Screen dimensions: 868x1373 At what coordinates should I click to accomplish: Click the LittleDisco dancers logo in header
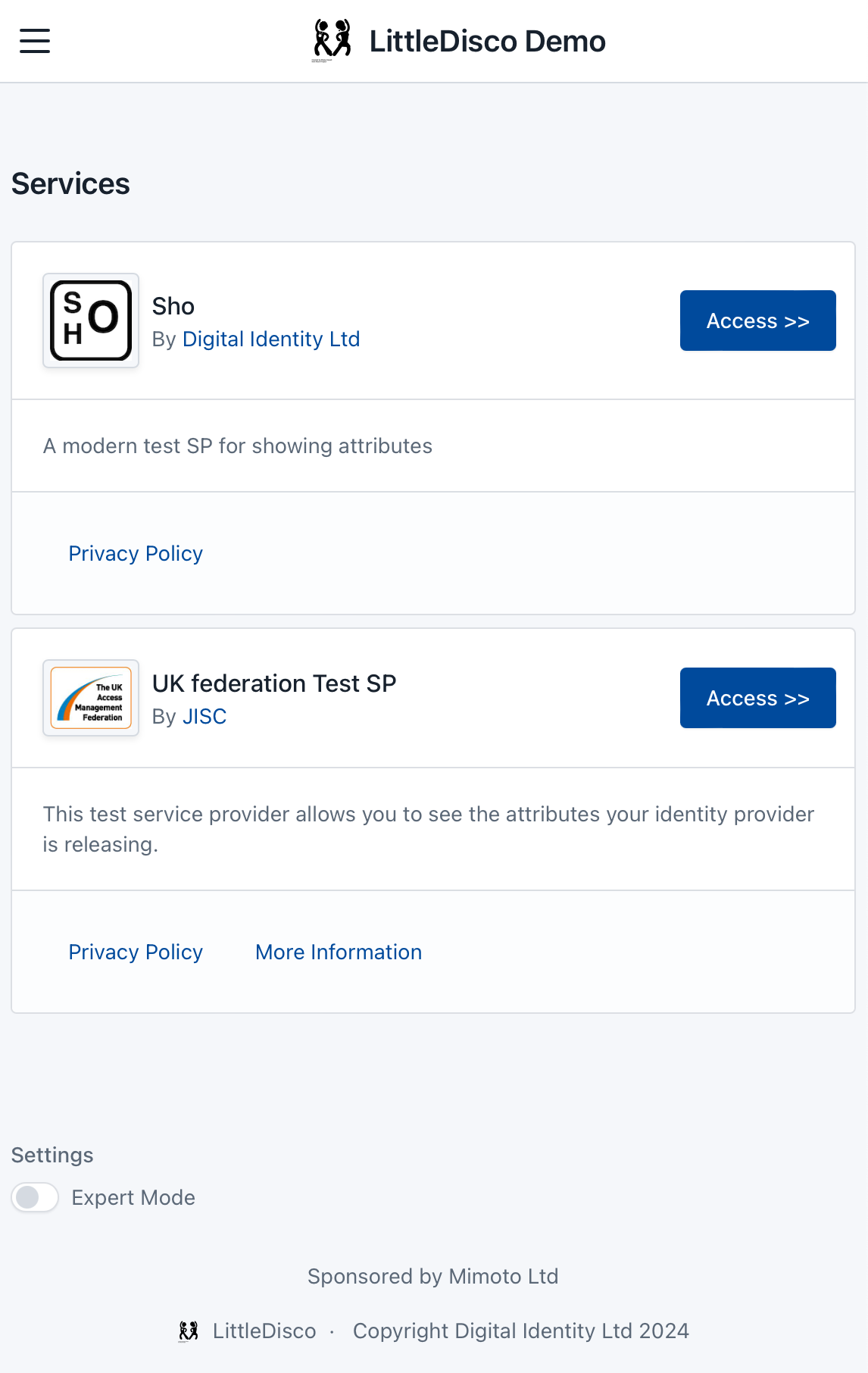click(333, 41)
